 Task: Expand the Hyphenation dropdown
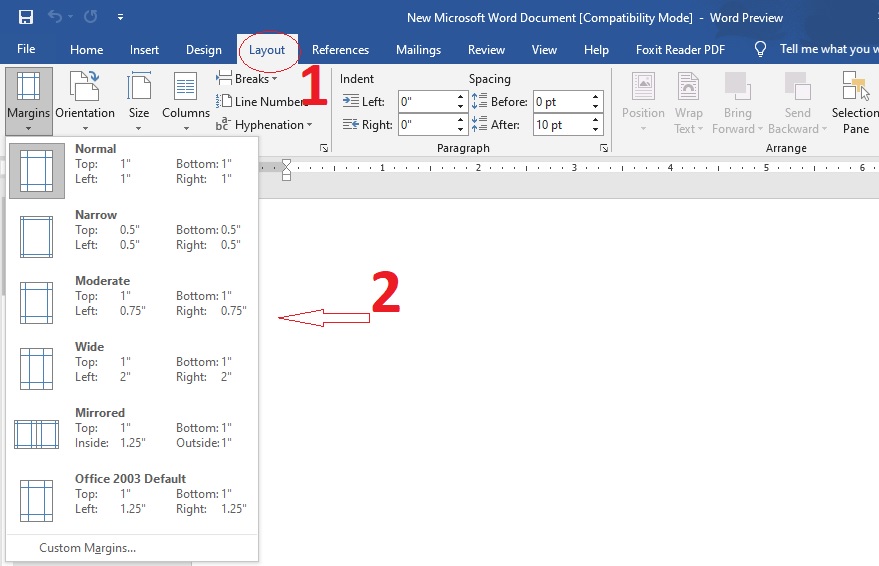click(x=266, y=125)
